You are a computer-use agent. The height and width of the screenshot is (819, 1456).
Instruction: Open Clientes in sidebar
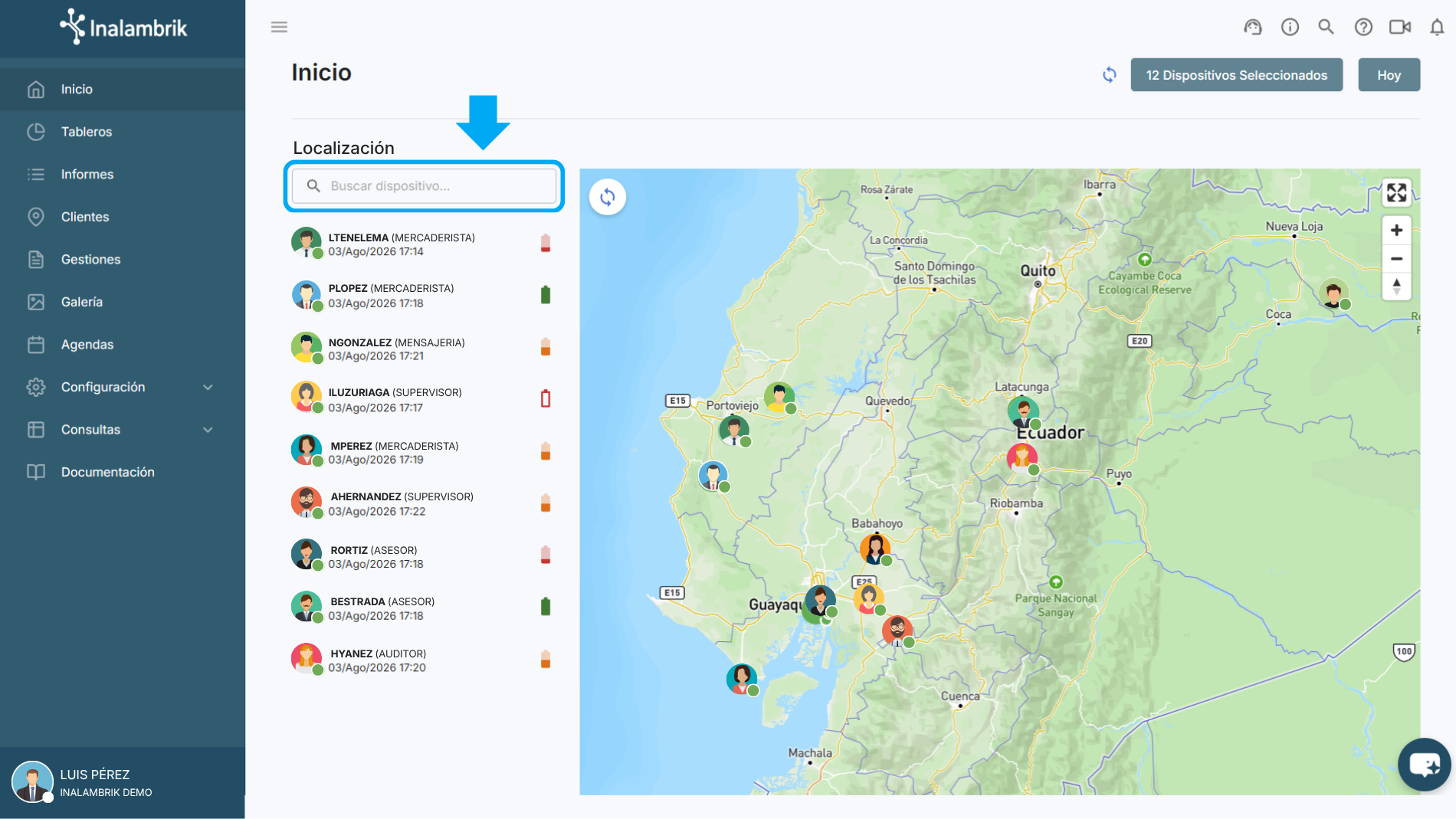point(123,217)
